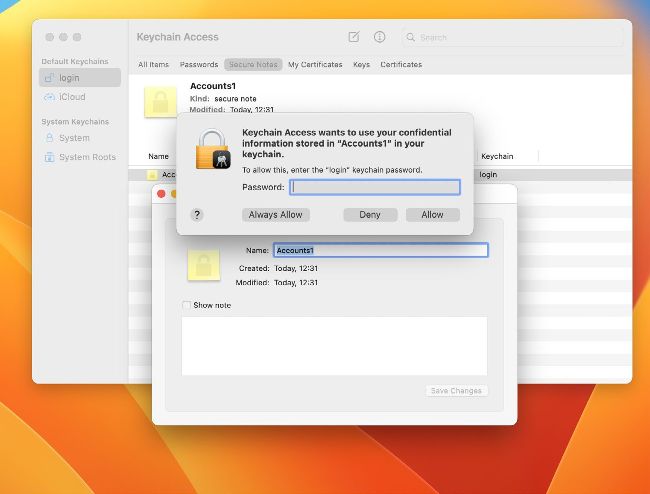
Task: Select System Roots keychain
Action: tap(86, 157)
